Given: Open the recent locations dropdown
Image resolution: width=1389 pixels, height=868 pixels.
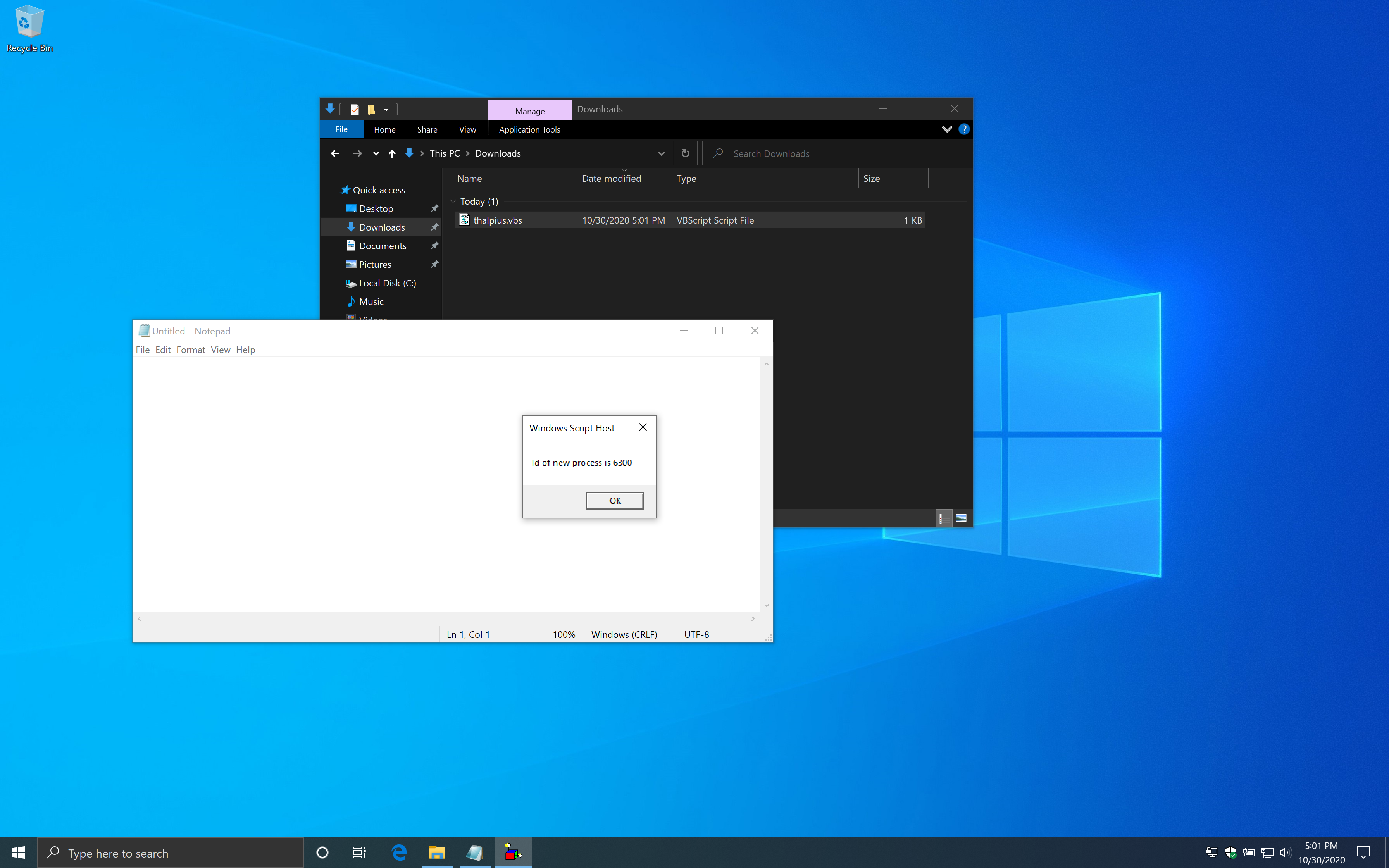Looking at the screenshot, I should pos(376,153).
